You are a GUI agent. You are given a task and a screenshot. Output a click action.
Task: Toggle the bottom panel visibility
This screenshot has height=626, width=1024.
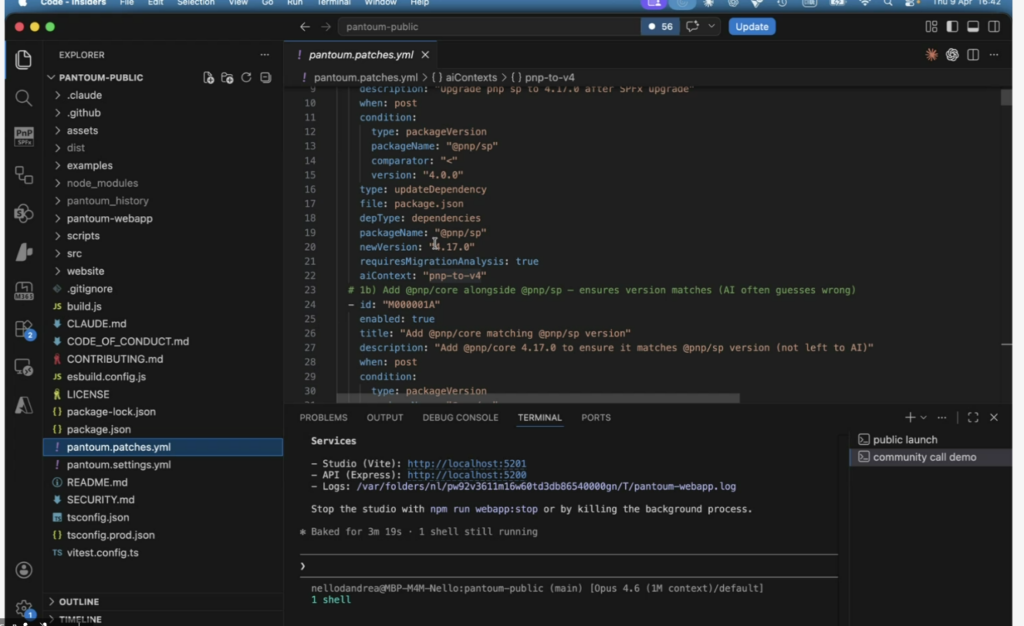[x=973, y=27]
